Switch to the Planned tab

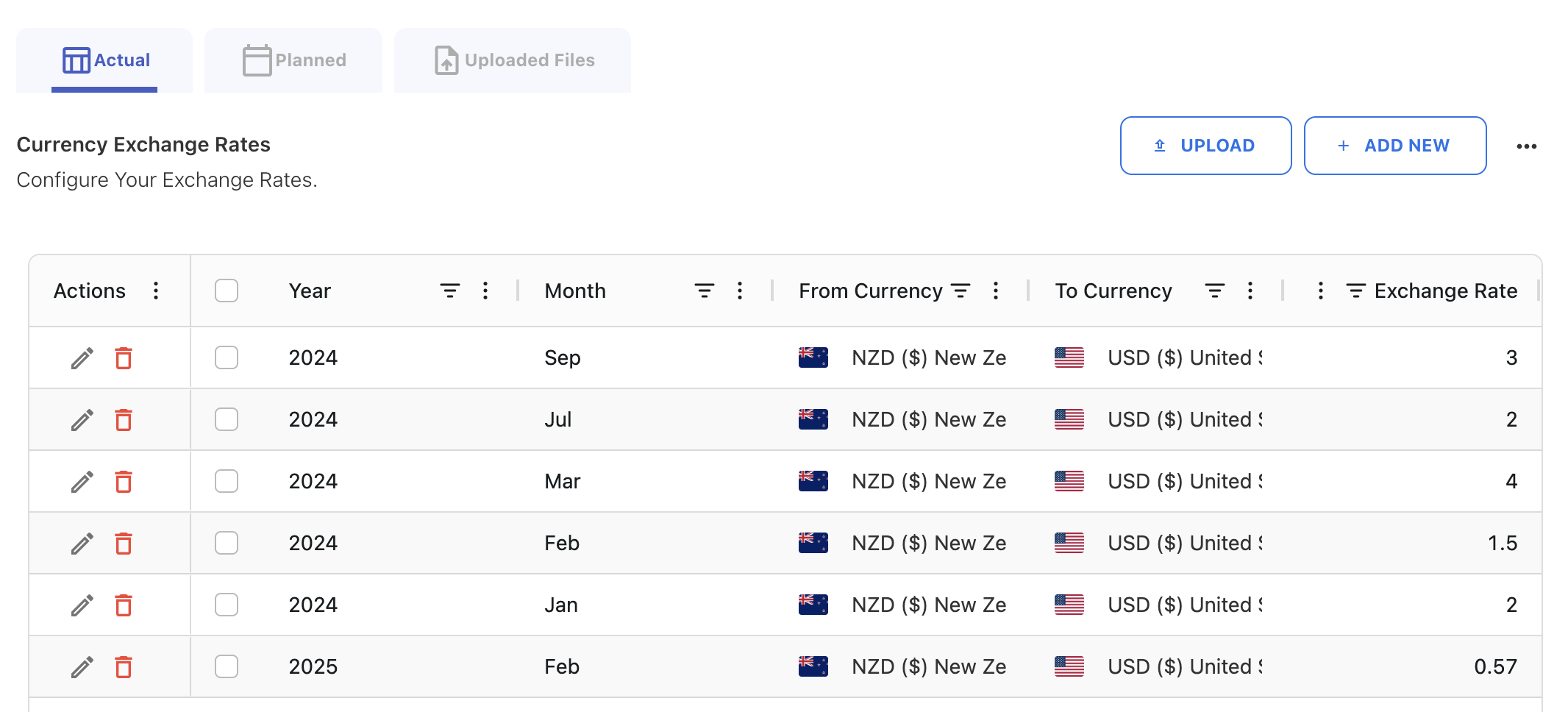coord(294,60)
